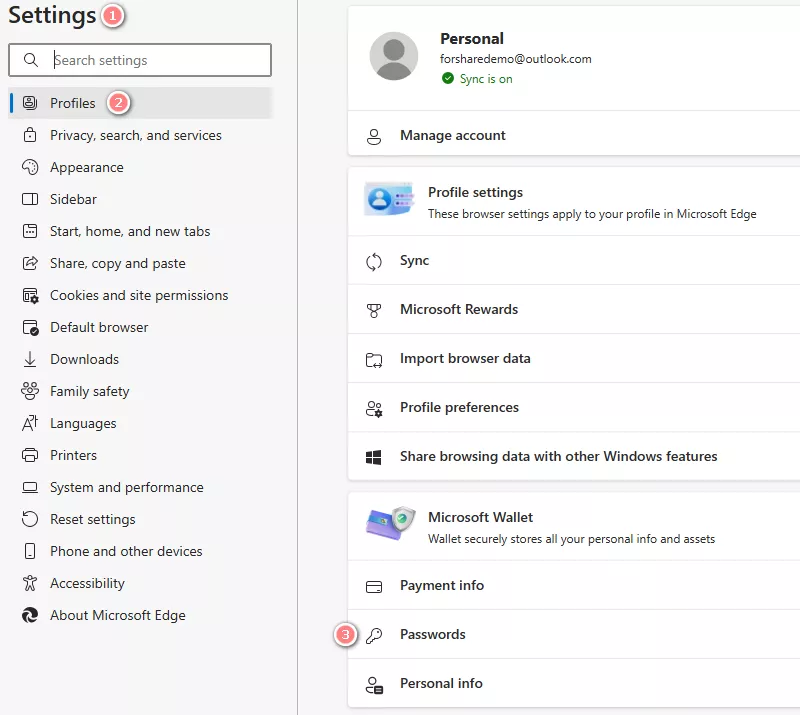Open Import browser data

[574, 358]
